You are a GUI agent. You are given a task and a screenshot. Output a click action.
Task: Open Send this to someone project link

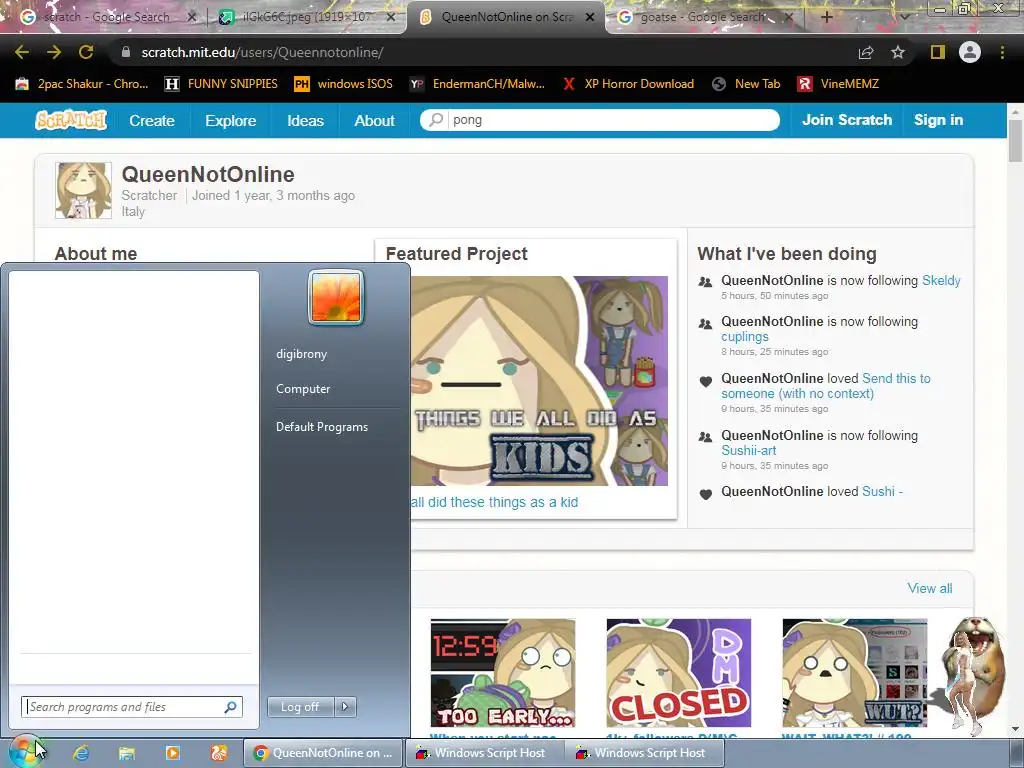pos(825,386)
